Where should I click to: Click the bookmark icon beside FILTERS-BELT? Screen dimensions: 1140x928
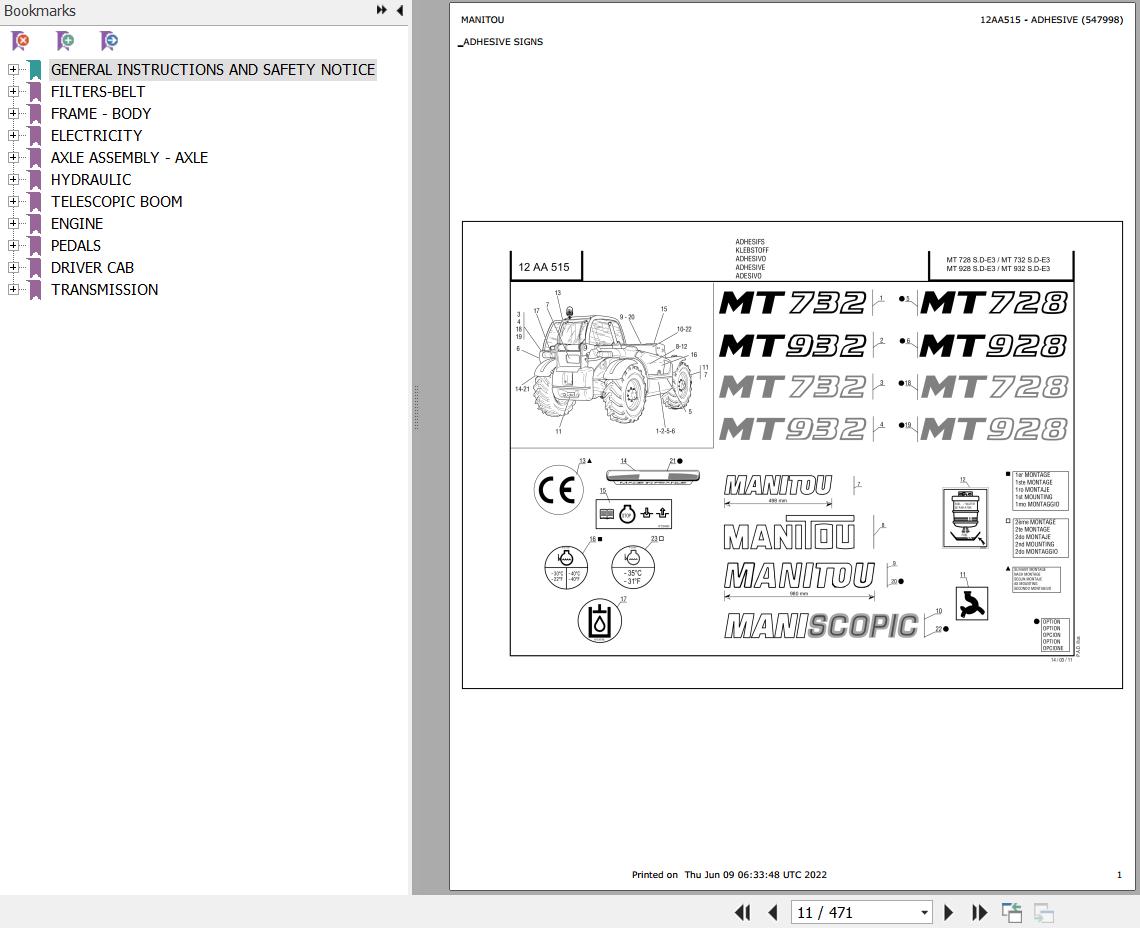click(35, 92)
